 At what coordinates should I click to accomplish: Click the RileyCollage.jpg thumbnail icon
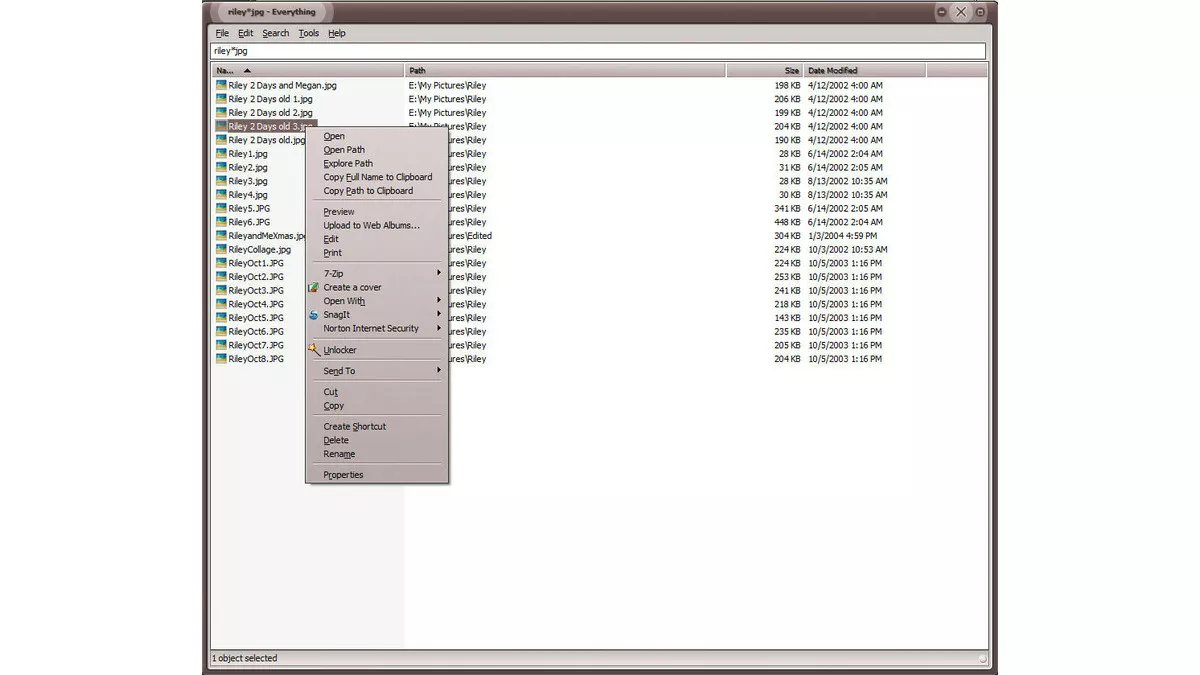point(220,249)
